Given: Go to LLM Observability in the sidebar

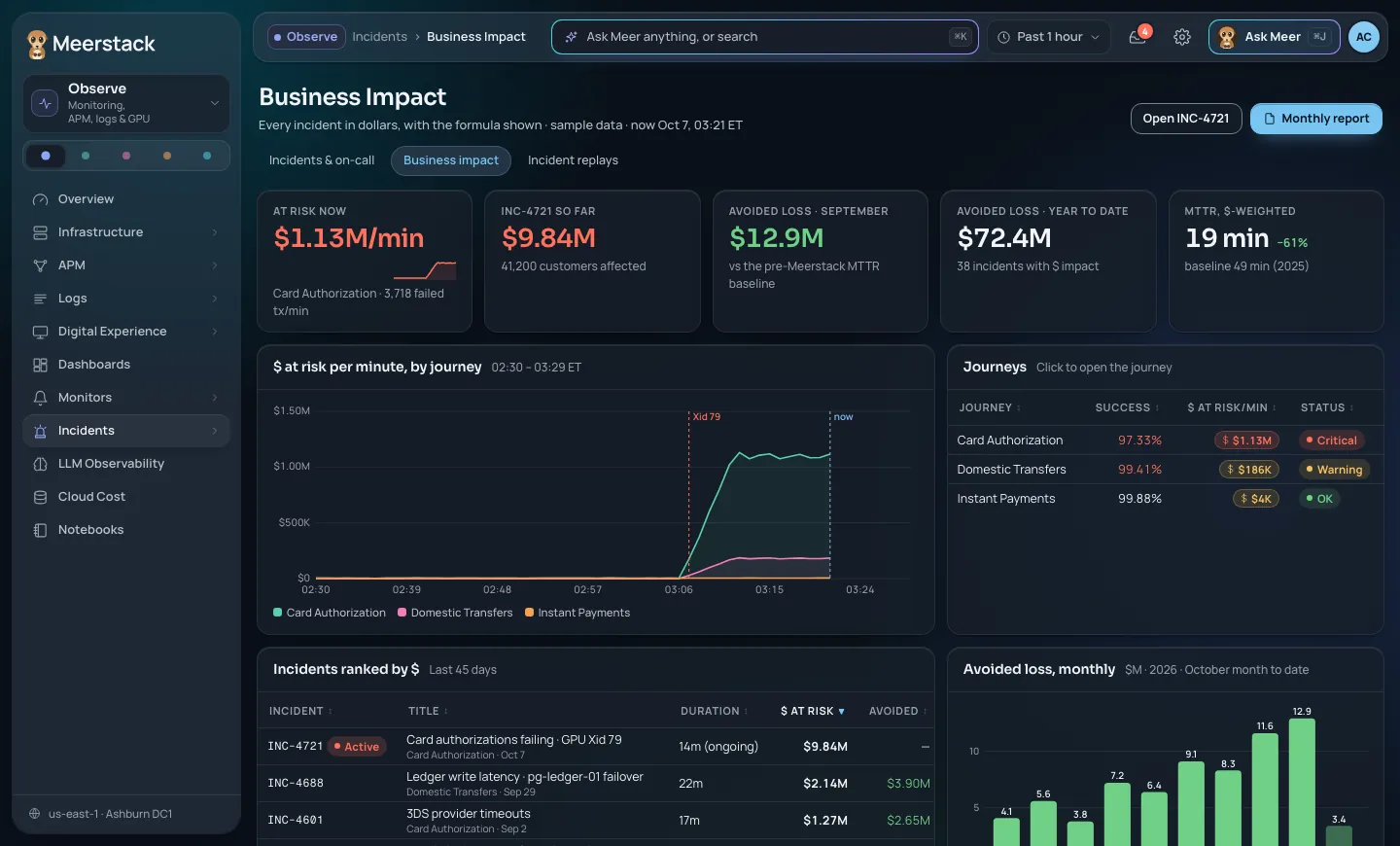Looking at the screenshot, I should [126, 464].
